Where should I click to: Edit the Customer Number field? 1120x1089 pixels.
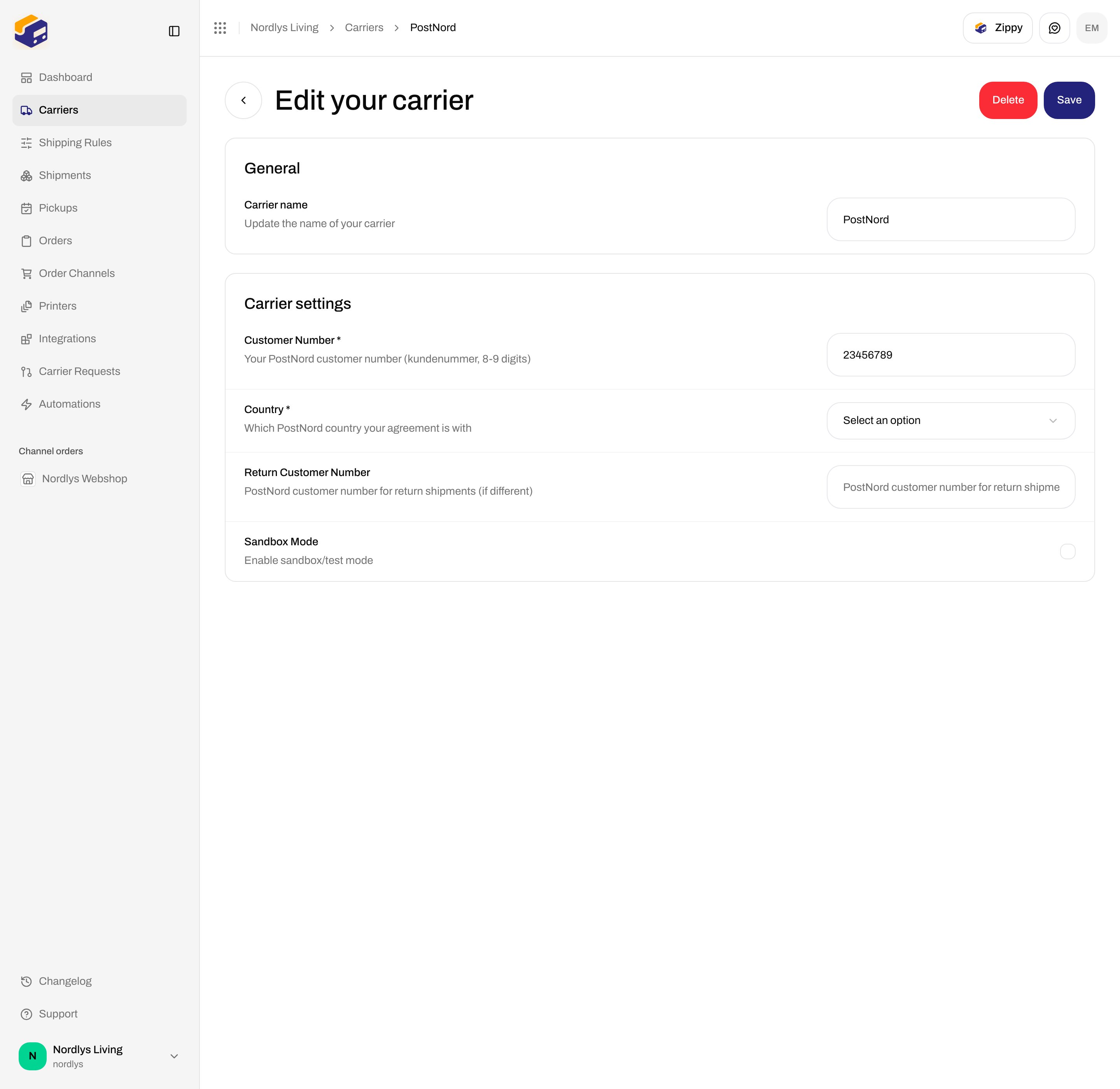click(x=951, y=355)
